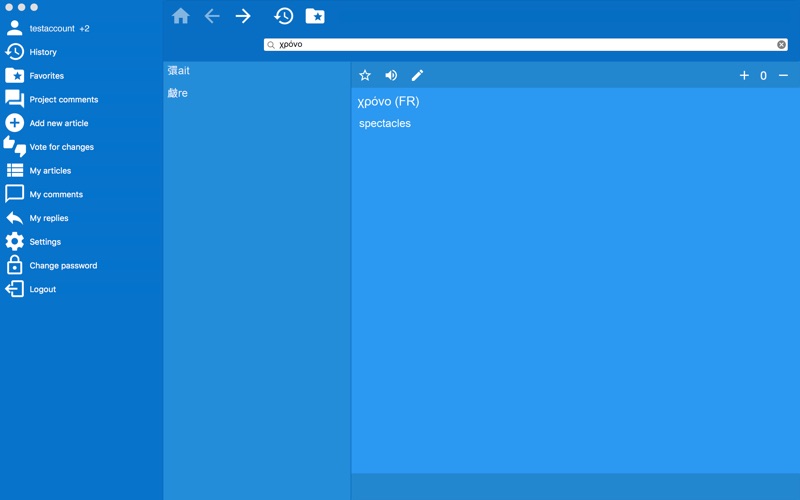Play pronunciation with the speaker icon
This screenshot has height=500, width=800.
391,76
